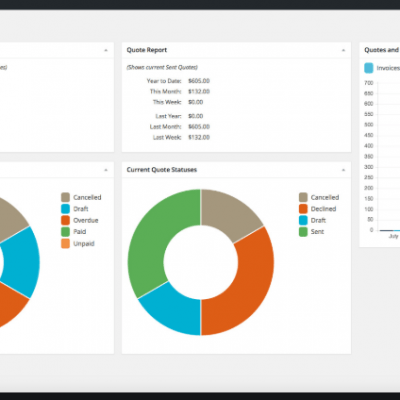This screenshot has width=400, height=400.
Task: Toggle Invoices series in bar chart legend
Action: pos(382,68)
